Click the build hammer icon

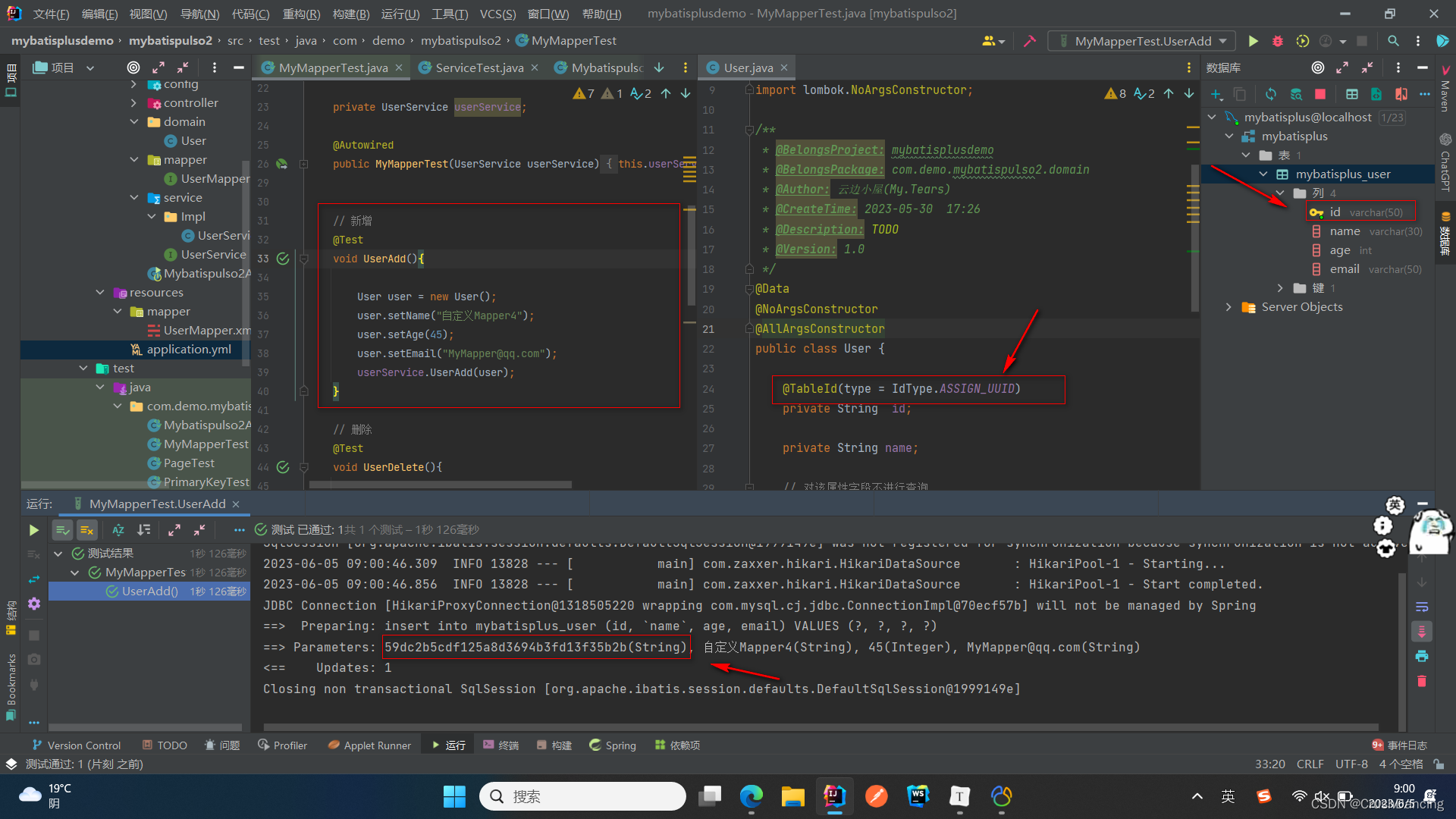[1030, 41]
